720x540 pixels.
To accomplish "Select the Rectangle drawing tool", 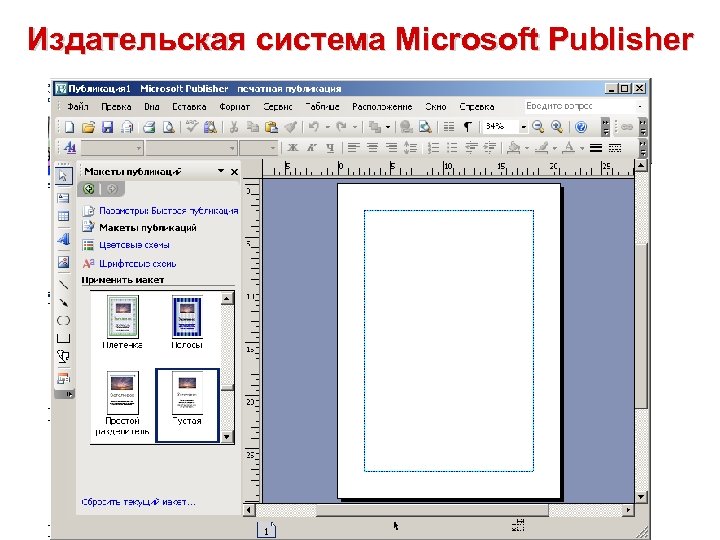I will pos(63,338).
